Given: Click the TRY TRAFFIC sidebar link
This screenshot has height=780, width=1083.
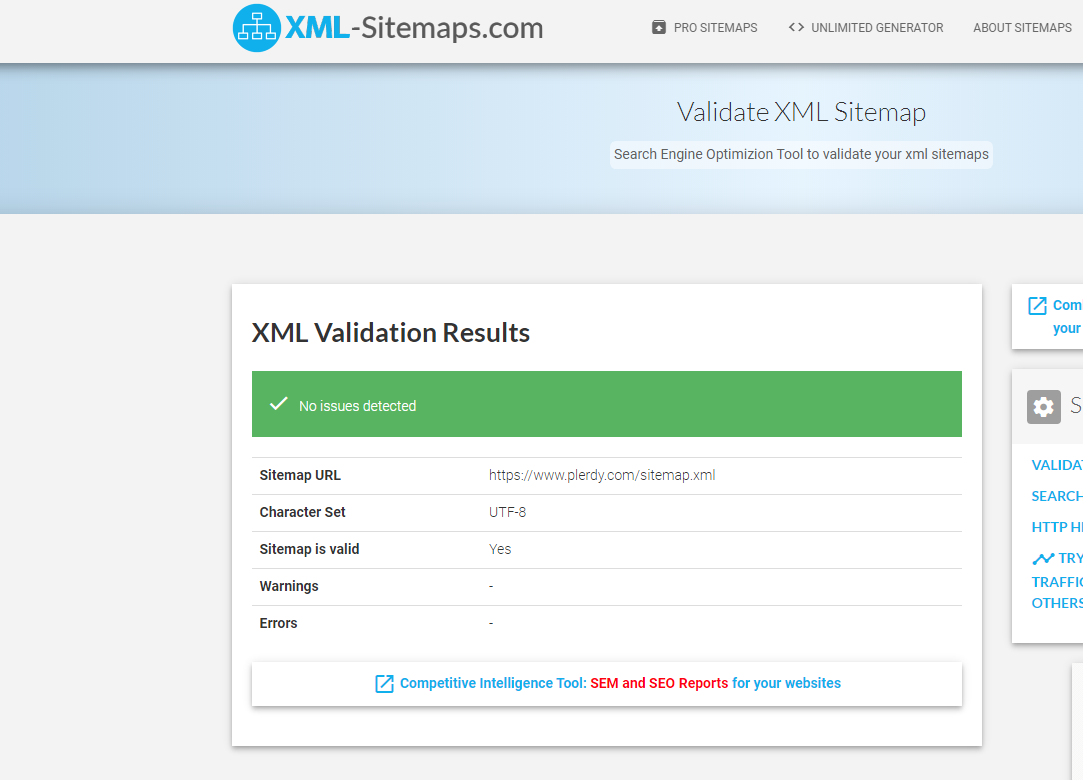Looking at the screenshot, I should (x=1066, y=557).
